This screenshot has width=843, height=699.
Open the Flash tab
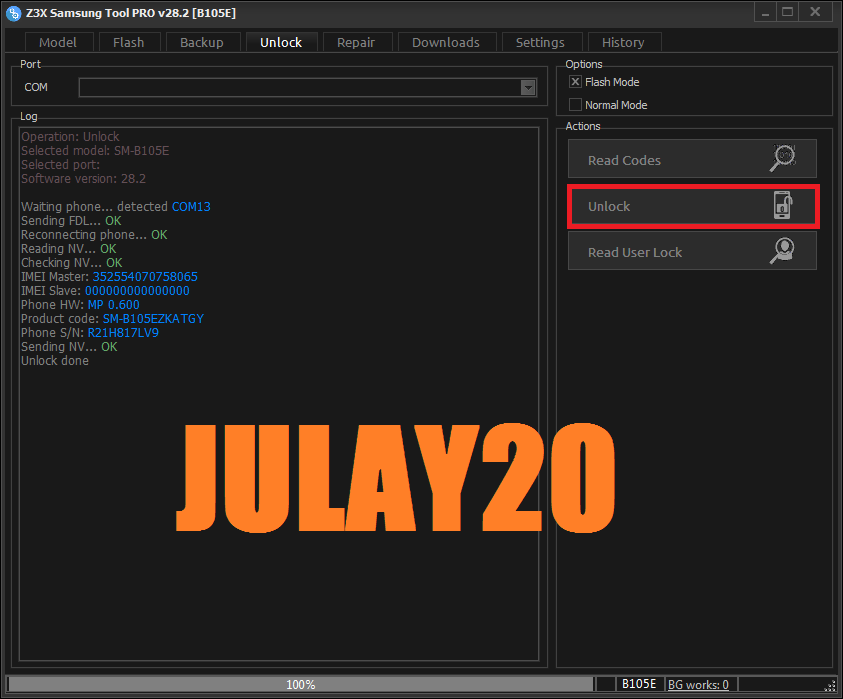129,42
